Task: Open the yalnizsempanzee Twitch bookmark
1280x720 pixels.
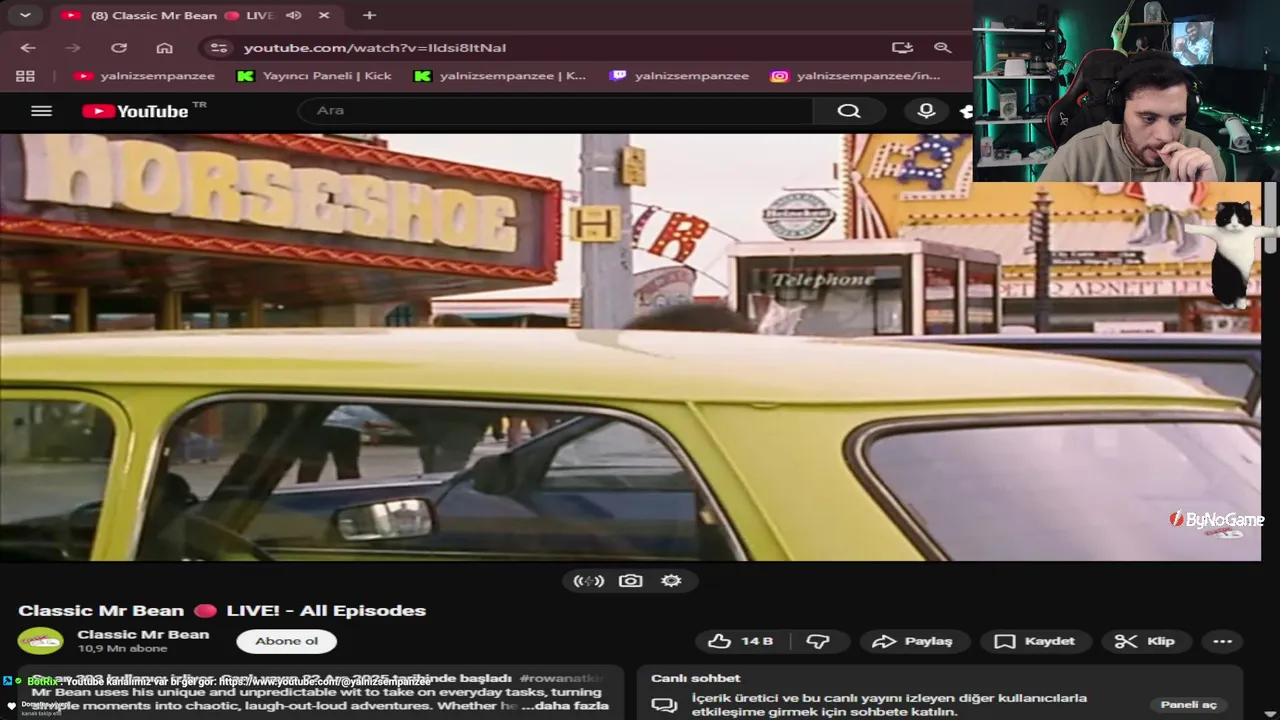Action: point(679,75)
